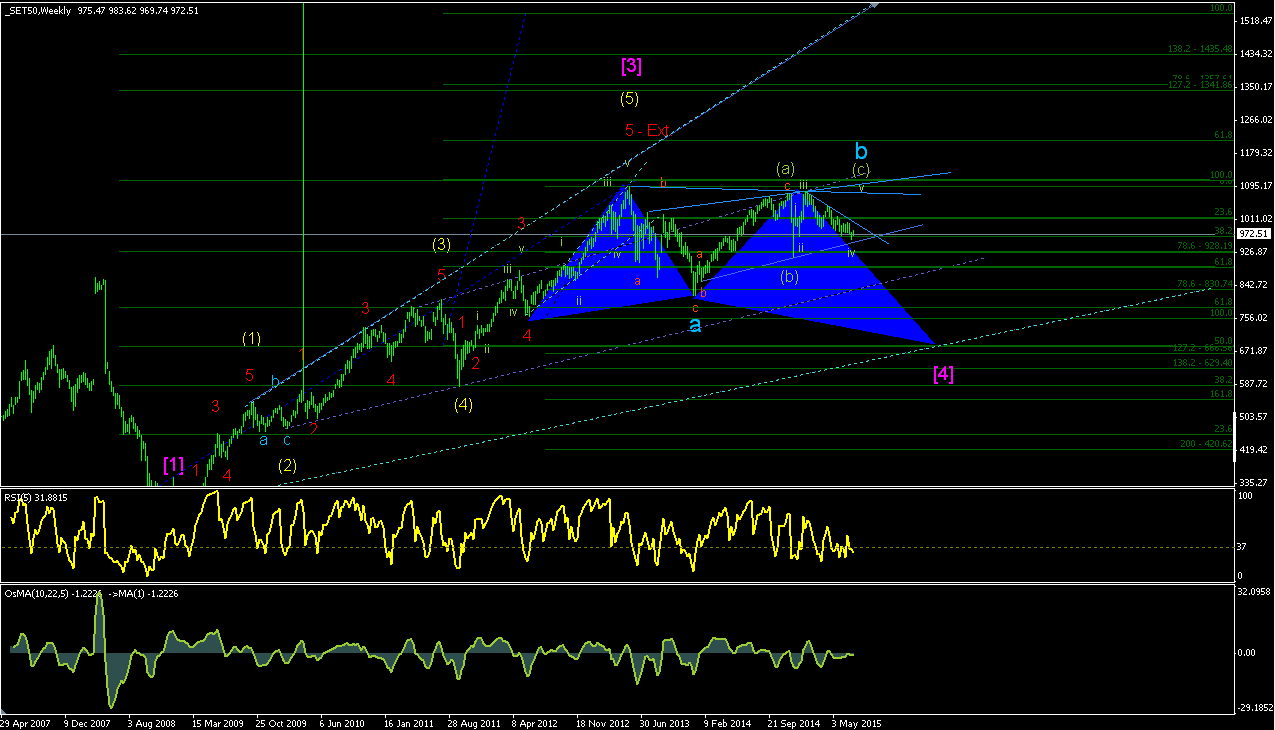Click the 842.72 price axis value
1275x730 pixels.
(x=1254, y=285)
